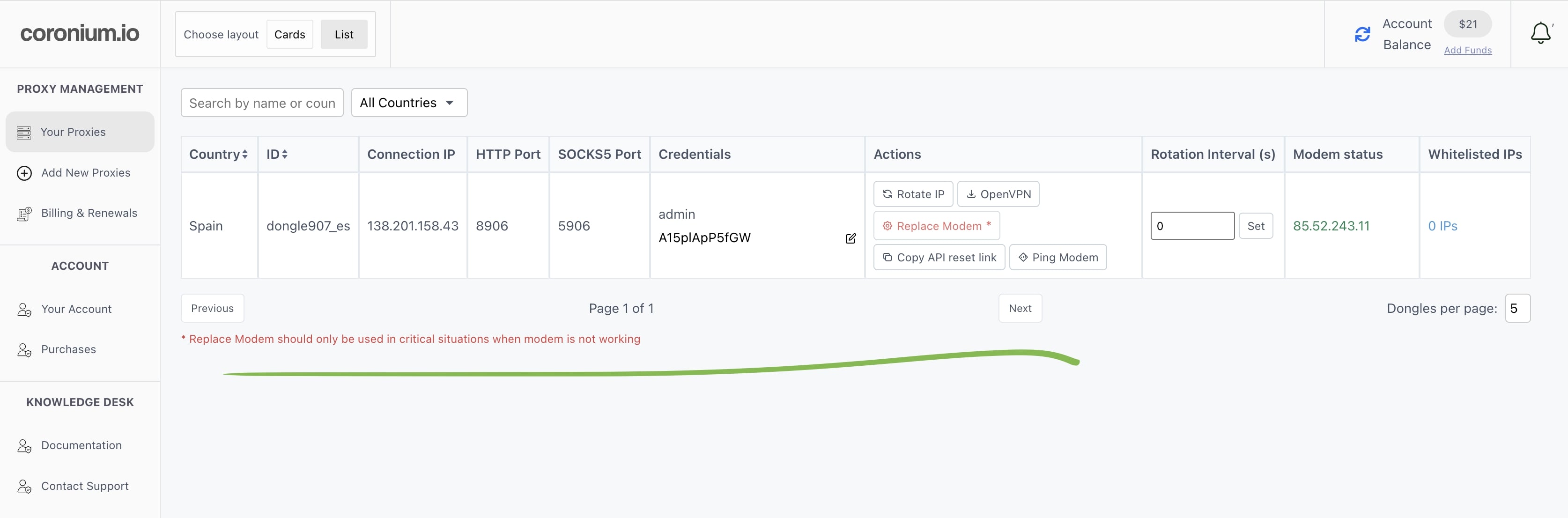Click the Search by name or country field
This screenshot has width=1568, height=518.
(262, 103)
